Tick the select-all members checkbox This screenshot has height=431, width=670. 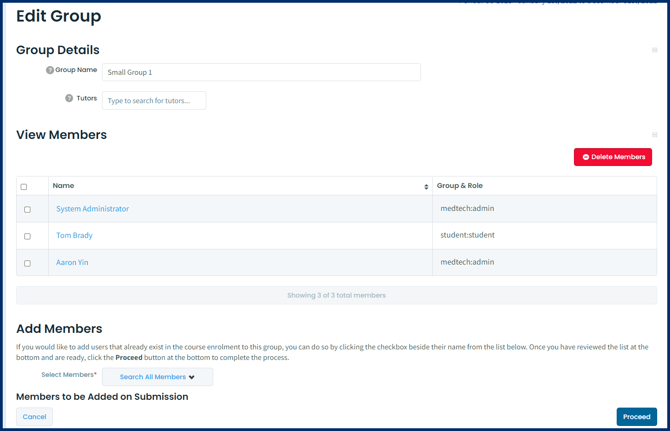coord(24,187)
